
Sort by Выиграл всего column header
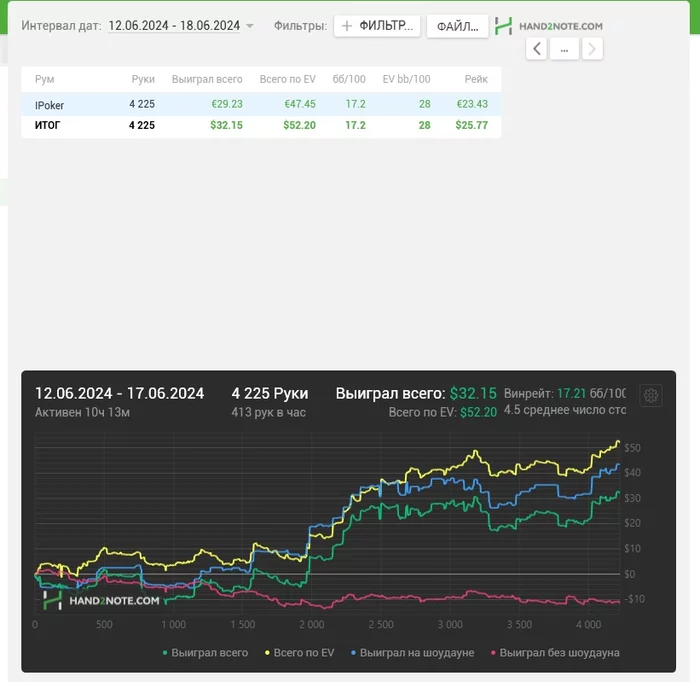click(207, 79)
